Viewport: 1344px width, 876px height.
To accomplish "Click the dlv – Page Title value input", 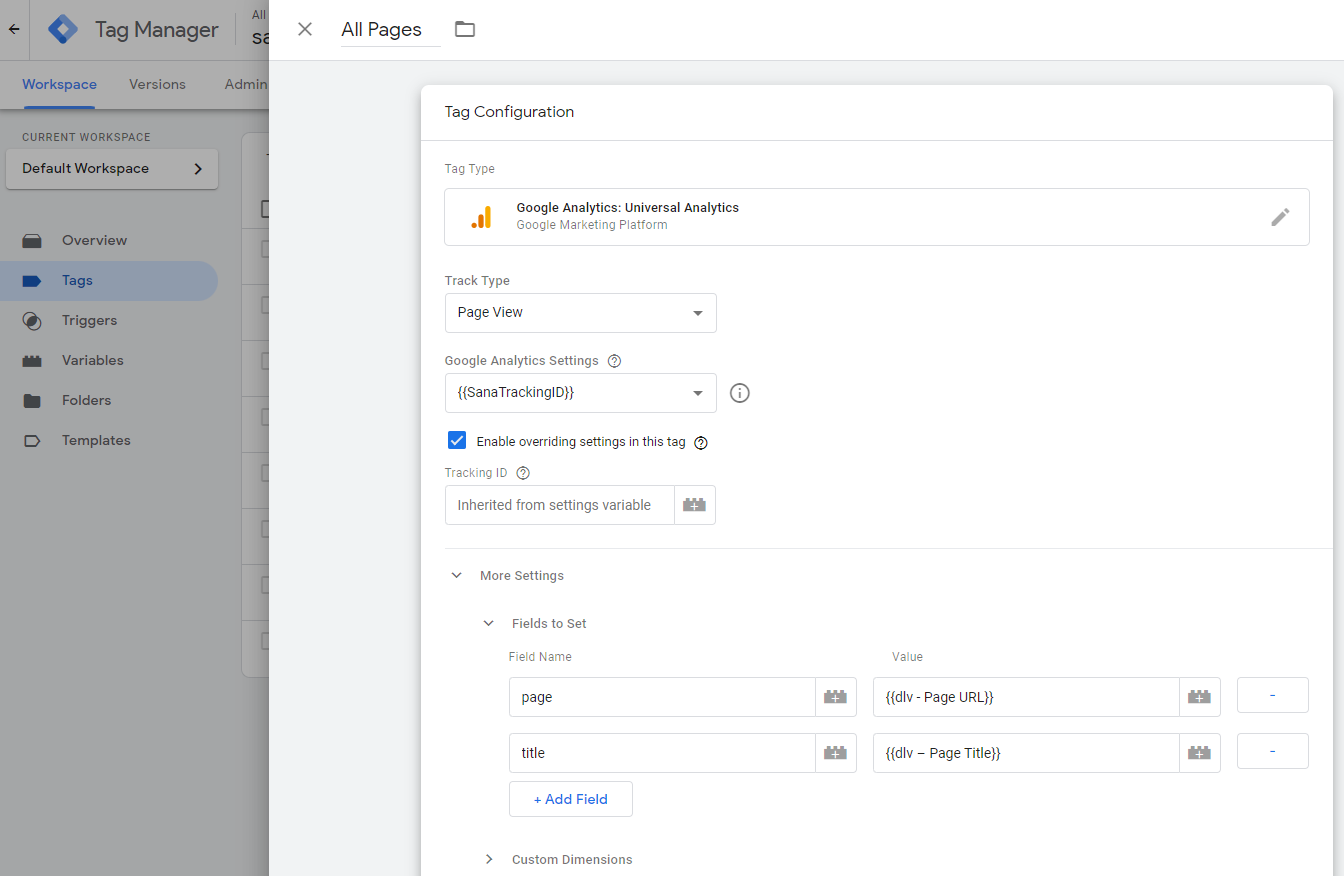I will coord(1026,753).
